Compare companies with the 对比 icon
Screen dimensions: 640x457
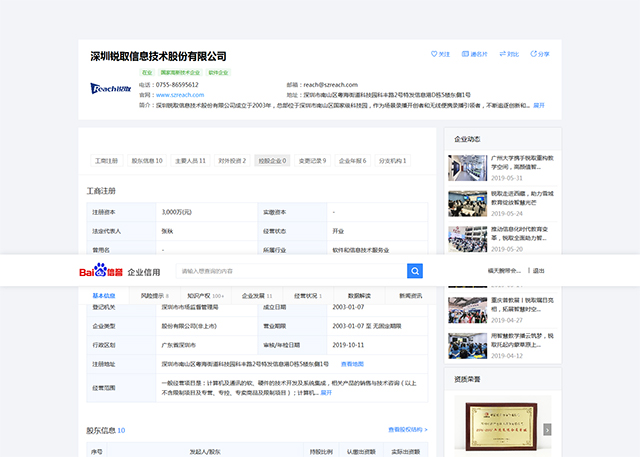tap(509, 54)
